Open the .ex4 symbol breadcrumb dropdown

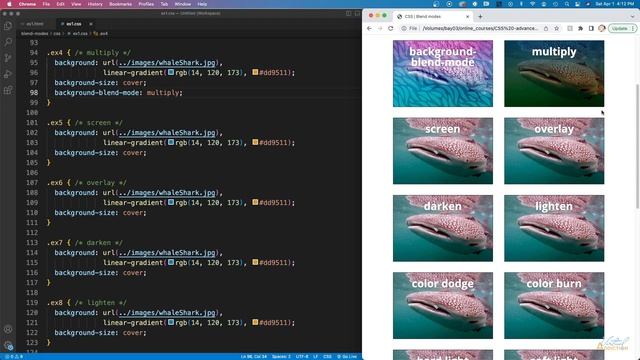[101, 33]
